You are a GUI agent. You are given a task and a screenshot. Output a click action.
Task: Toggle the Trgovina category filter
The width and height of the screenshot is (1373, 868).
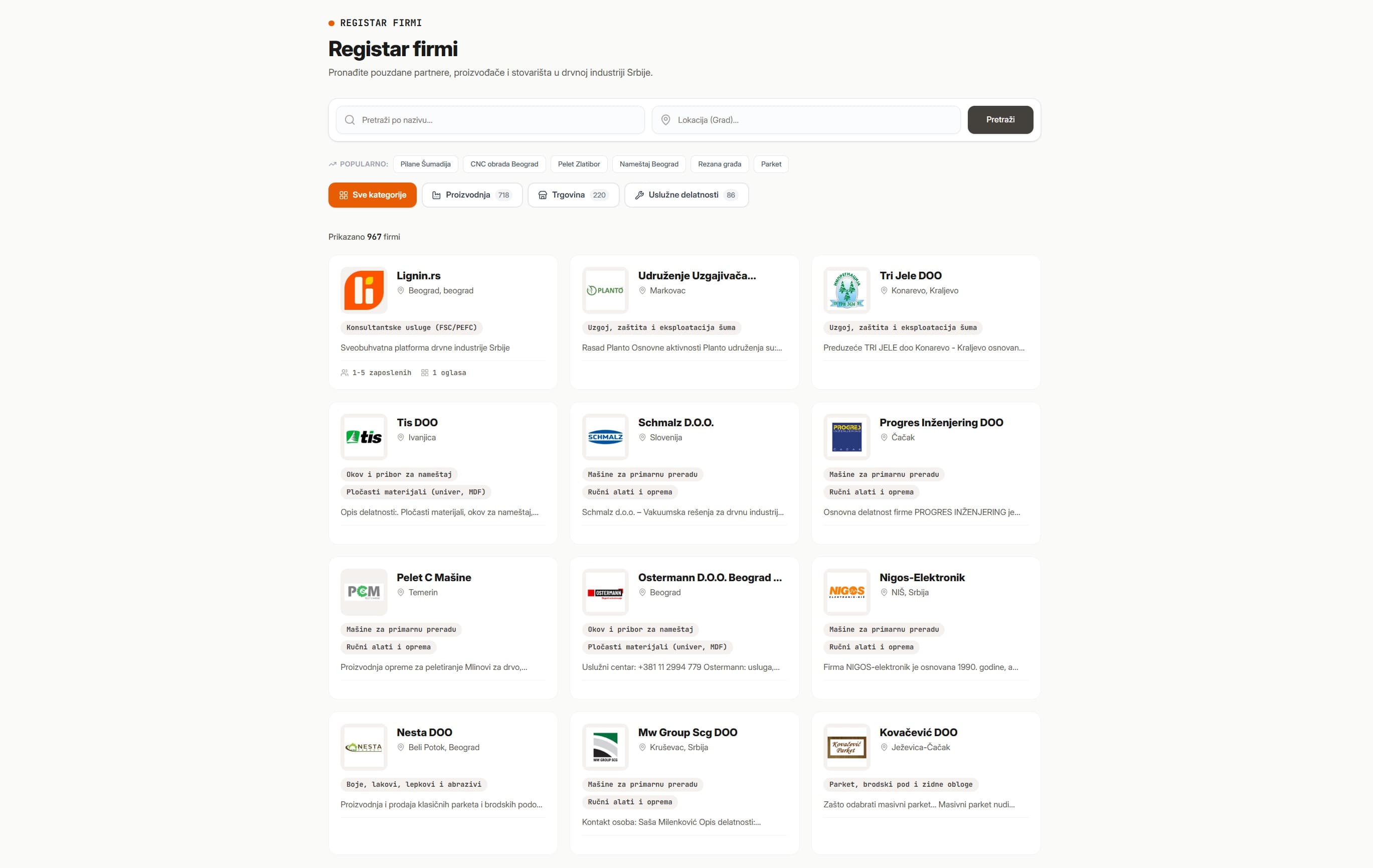(x=573, y=195)
